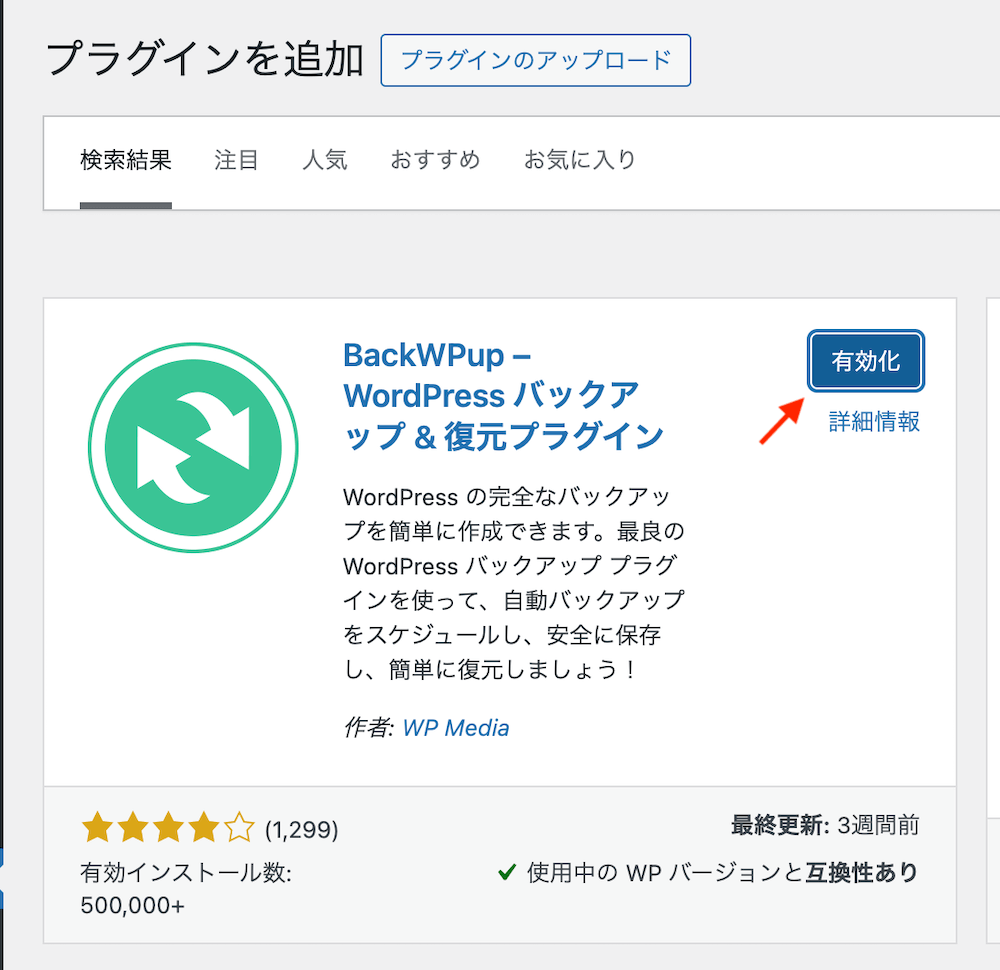Activate the plugin with the 有効化 button
1000x970 pixels.
click(865, 361)
